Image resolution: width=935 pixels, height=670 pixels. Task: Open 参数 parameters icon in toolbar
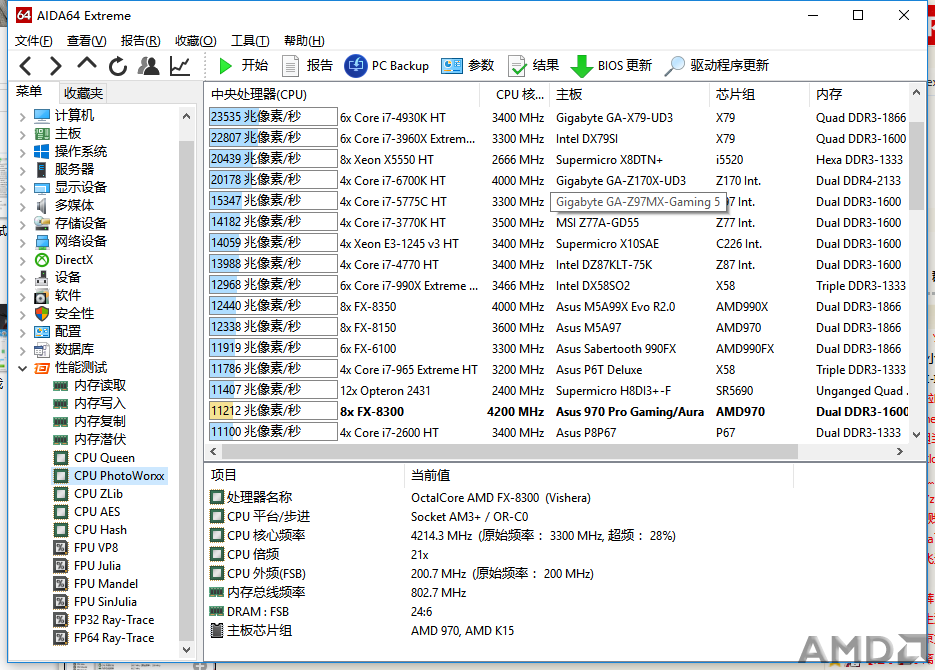point(452,66)
